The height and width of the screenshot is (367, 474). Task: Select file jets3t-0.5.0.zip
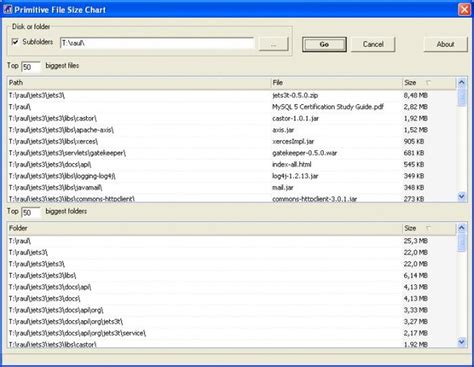click(295, 95)
